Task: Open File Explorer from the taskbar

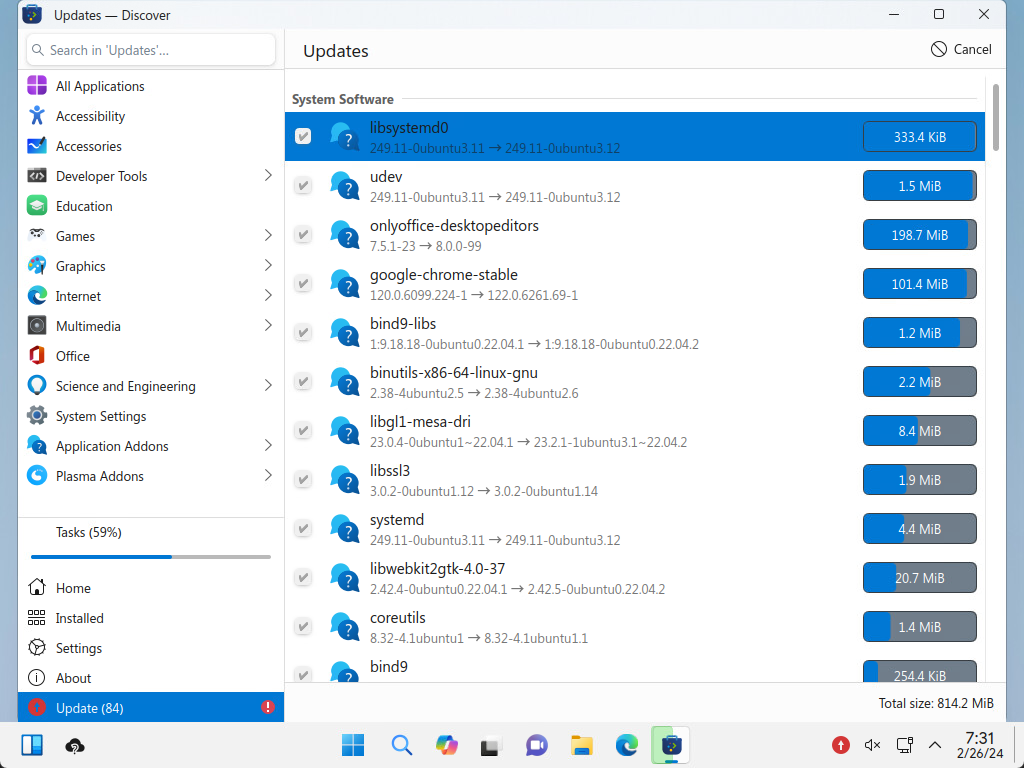Action: [x=581, y=745]
